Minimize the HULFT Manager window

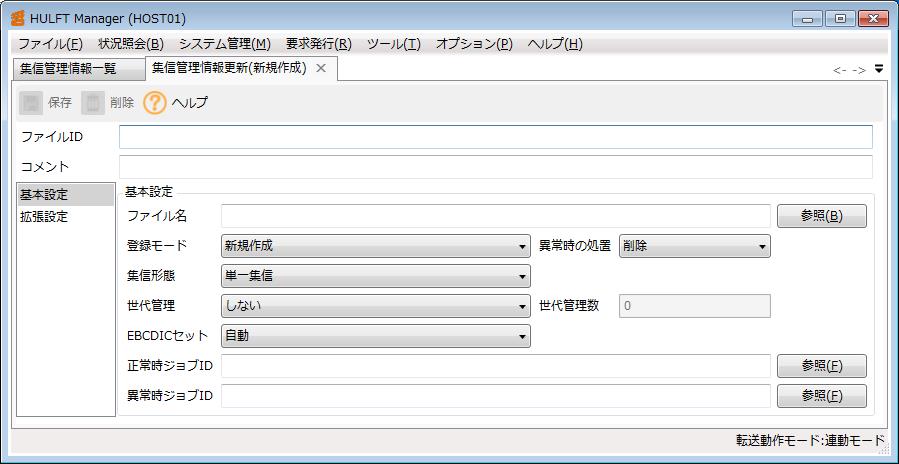click(x=808, y=19)
